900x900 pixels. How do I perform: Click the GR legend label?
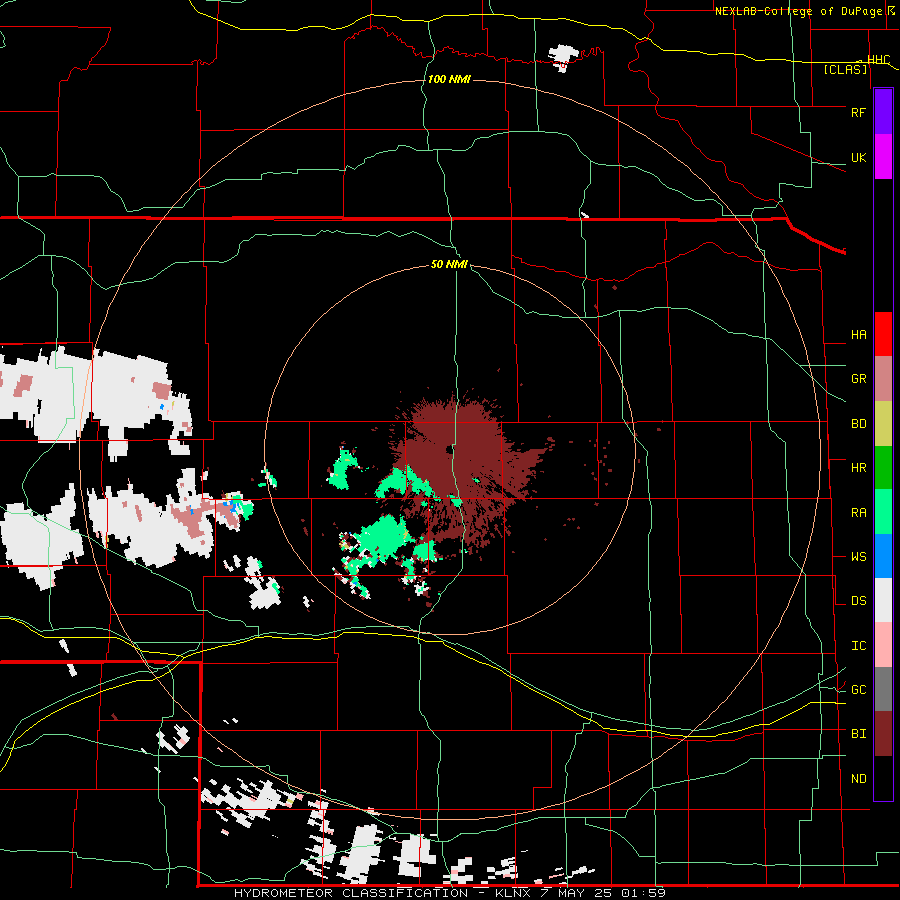tap(858, 379)
